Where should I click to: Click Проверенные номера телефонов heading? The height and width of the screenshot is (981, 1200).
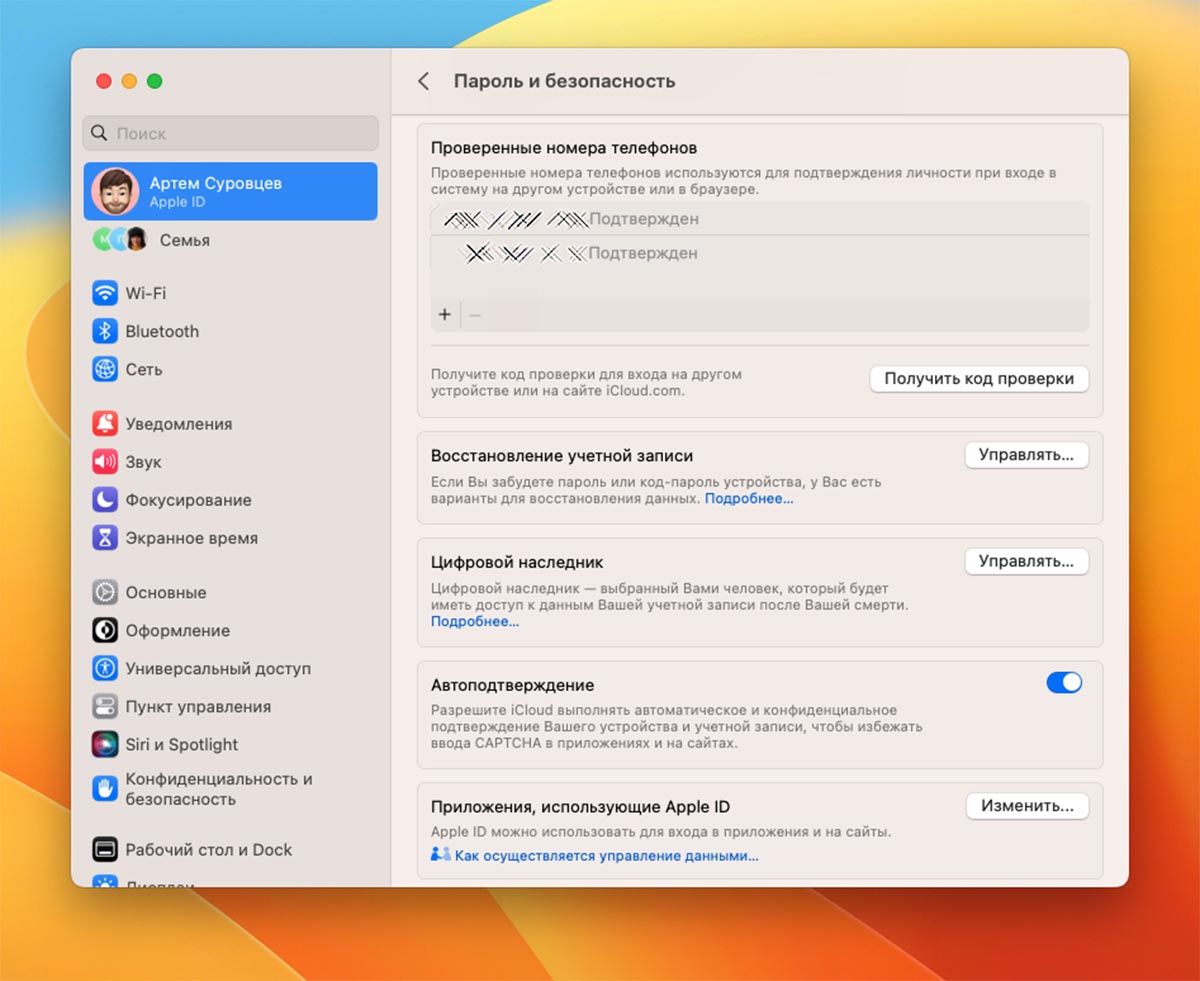[564, 147]
